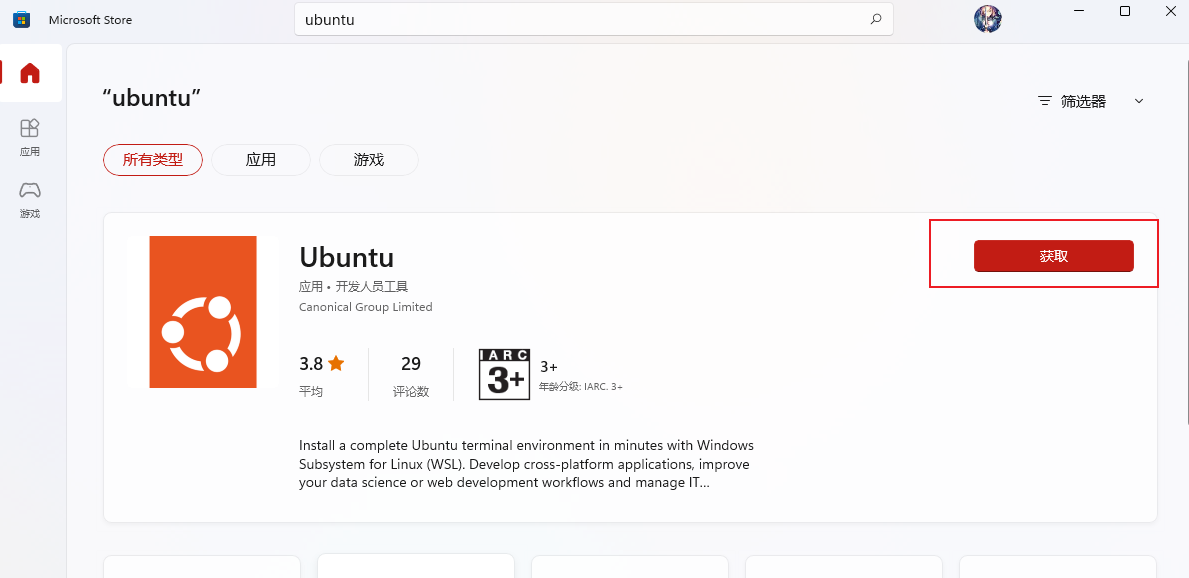Click the 3.8 average rating value
1189x578 pixels.
(311, 363)
